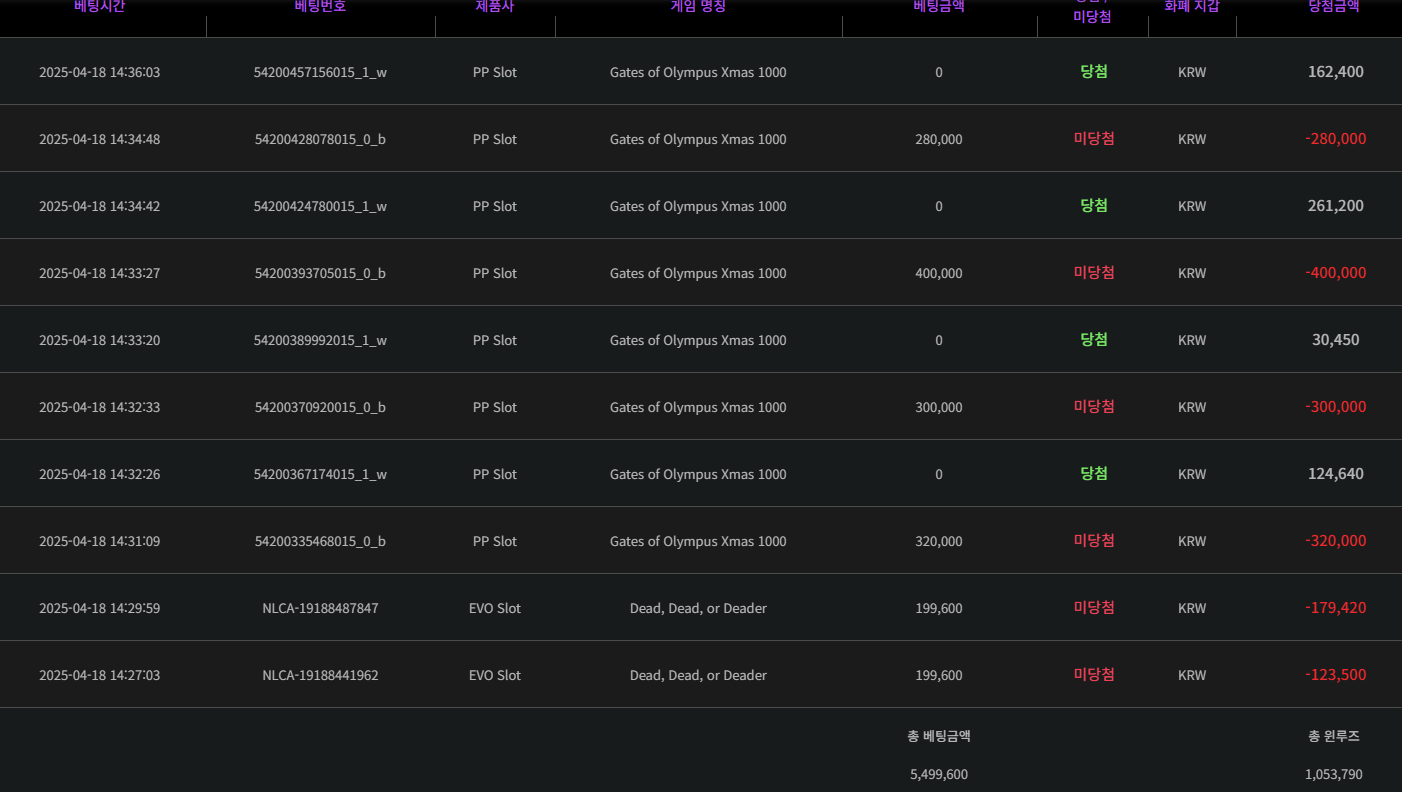Click the winning amount 30,450
This screenshot has width=1402, height=792.
[x=1335, y=340]
